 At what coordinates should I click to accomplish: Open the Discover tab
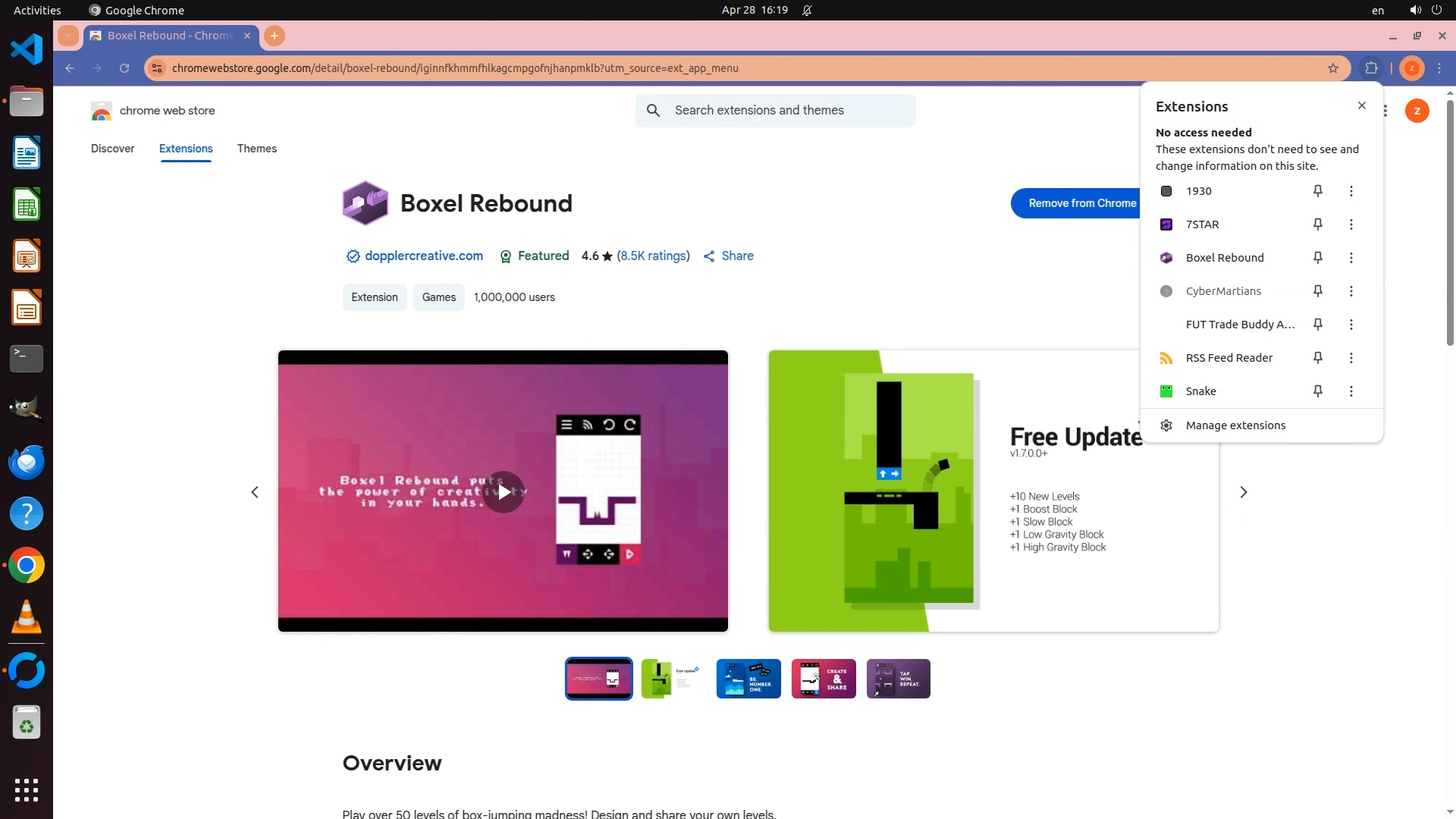tap(112, 149)
